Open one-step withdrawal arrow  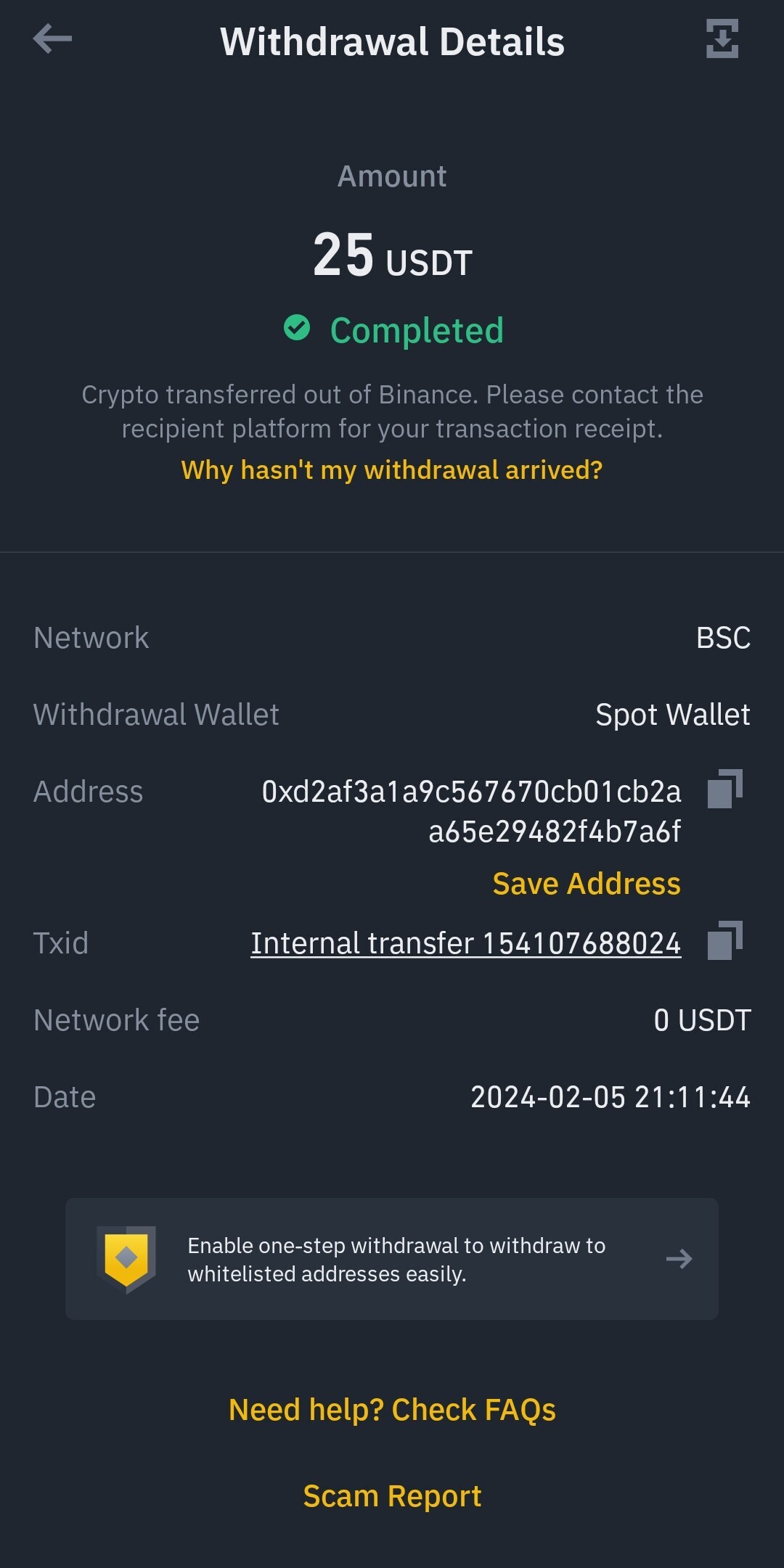click(x=679, y=1259)
